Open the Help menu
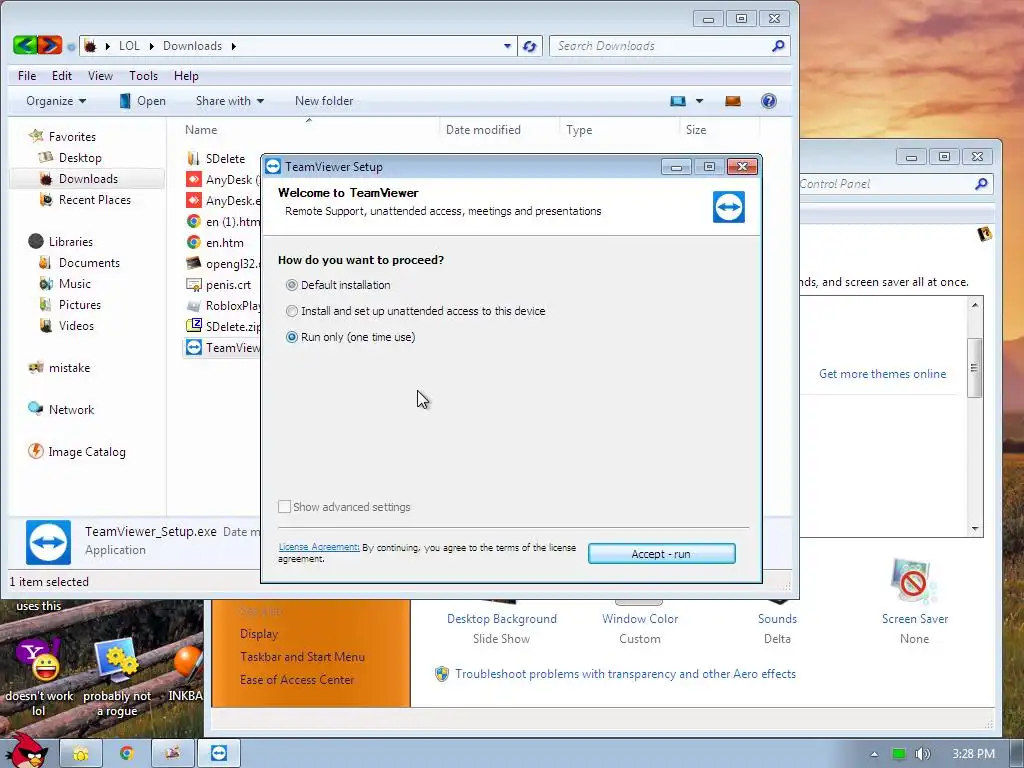Image resolution: width=1024 pixels, height=768 pixels. tap(186, 76)
